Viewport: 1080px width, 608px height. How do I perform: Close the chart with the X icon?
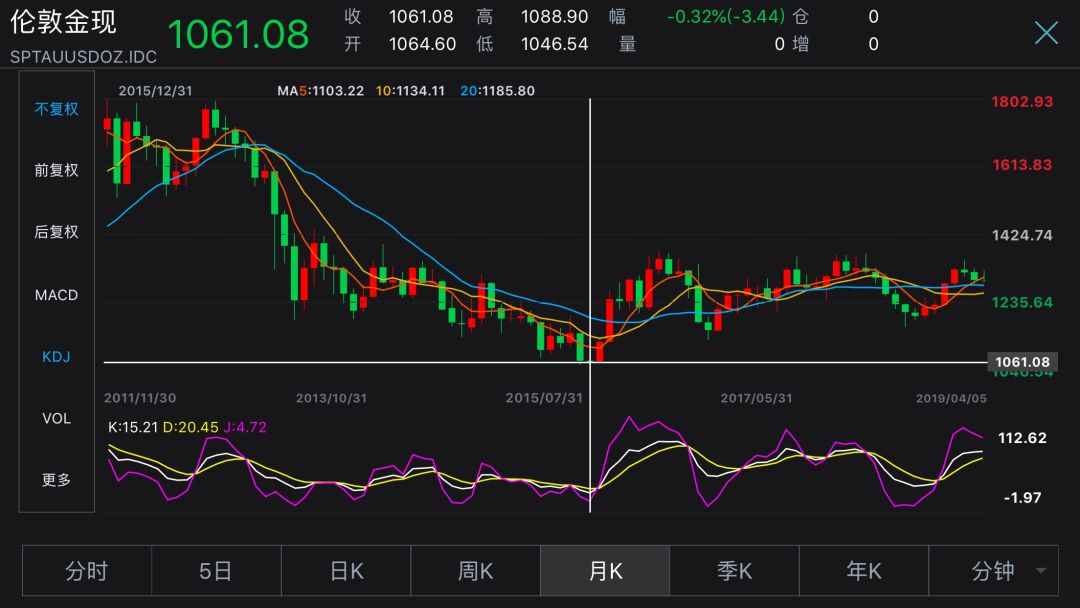point(1046,32)
